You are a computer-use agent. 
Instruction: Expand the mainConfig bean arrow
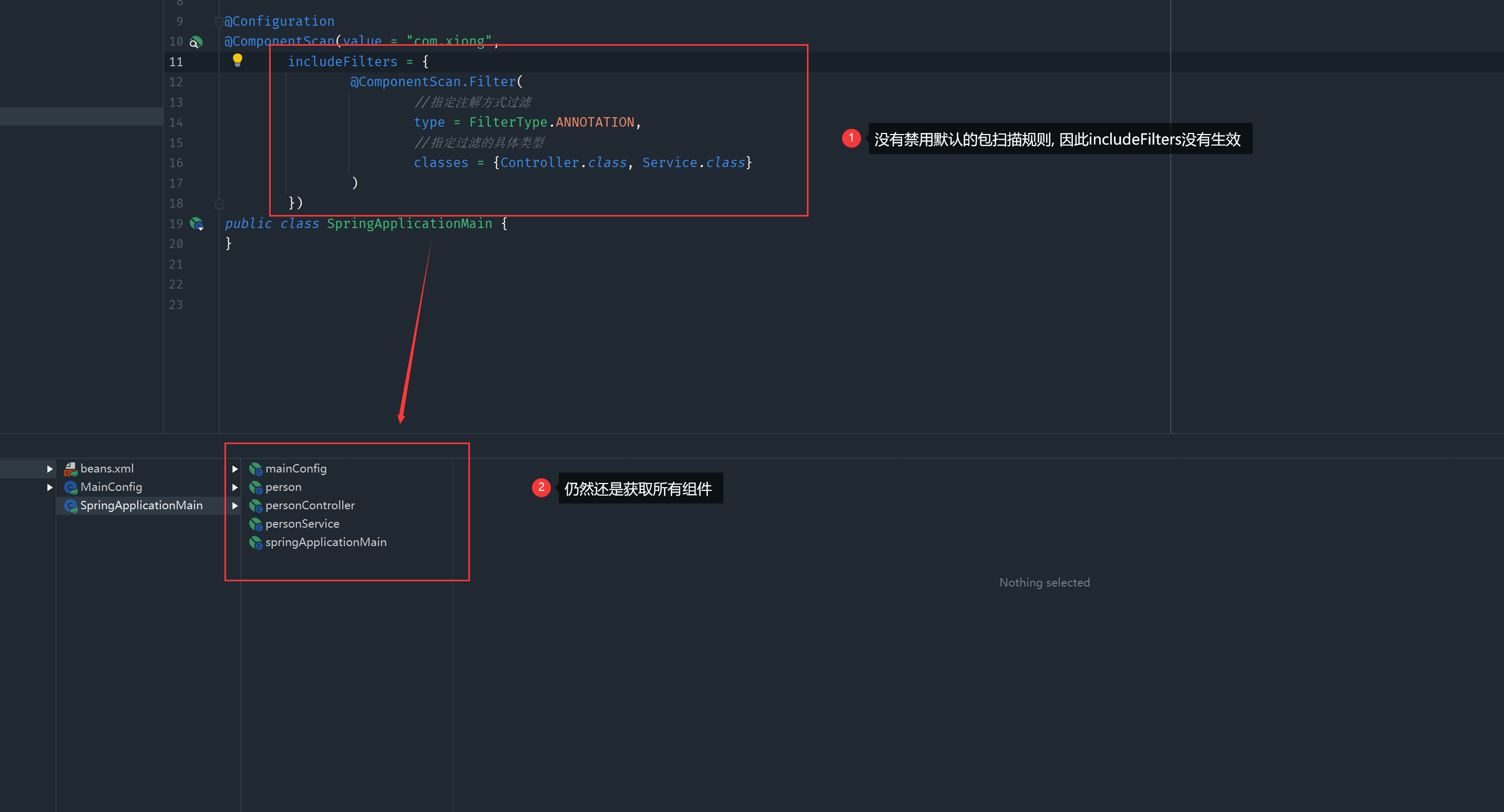tap(234, 469)
